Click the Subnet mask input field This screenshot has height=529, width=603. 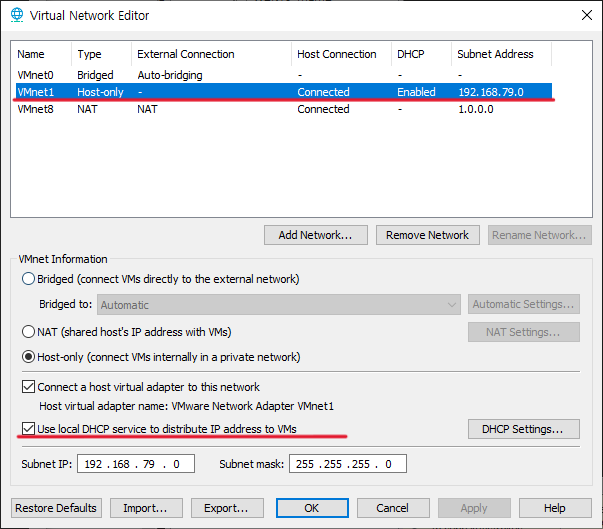pos(348,464)
